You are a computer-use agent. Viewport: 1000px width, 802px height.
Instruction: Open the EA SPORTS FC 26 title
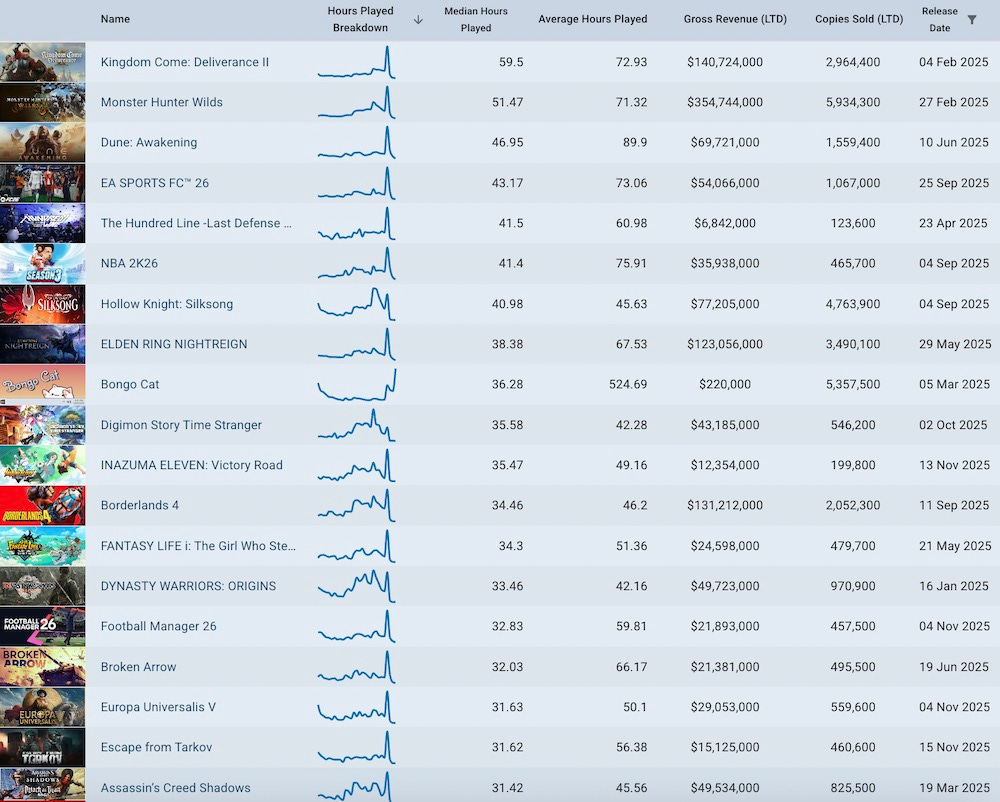pos(155,183)
